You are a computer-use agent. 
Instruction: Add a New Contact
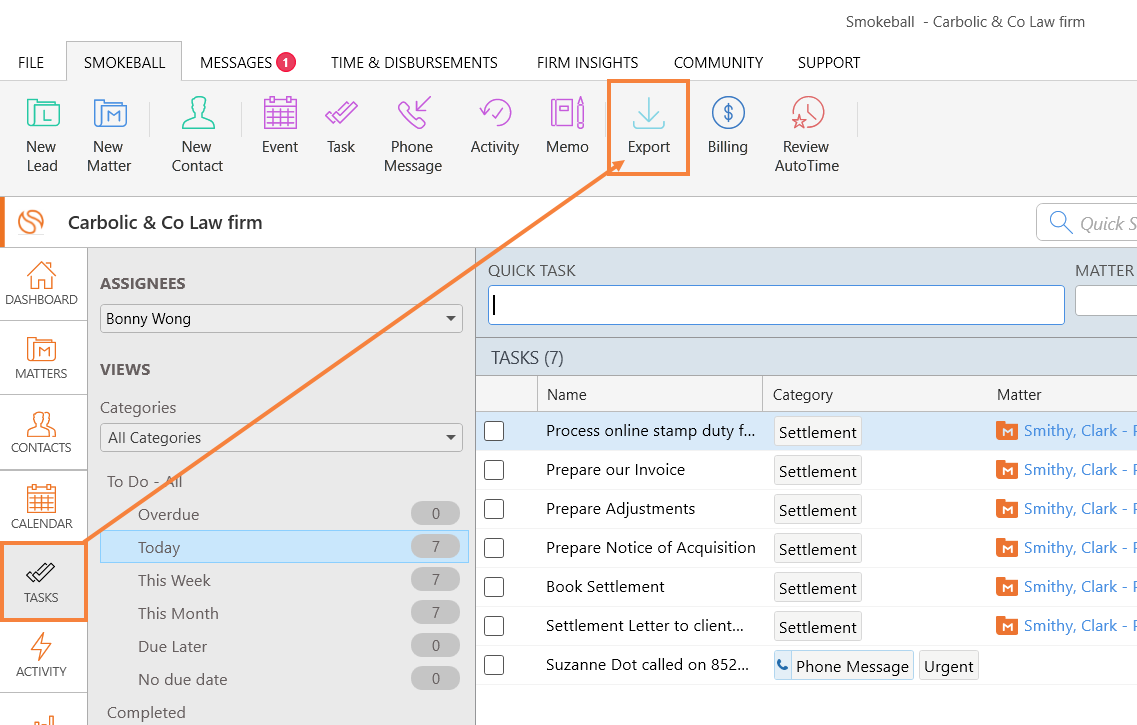[x=197, y=133]
